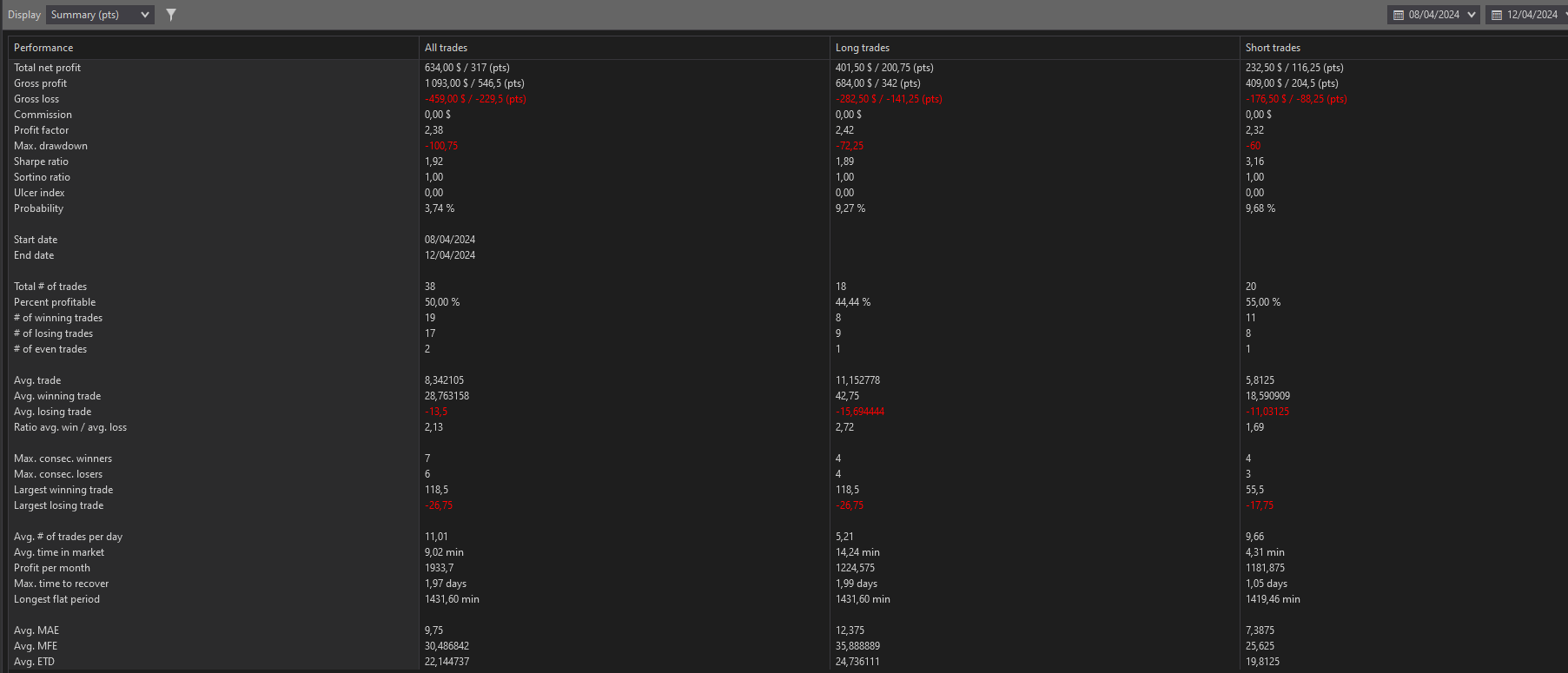Select the Percent profitable row label
This screenshot has width=1568, height=673.
click(x=55, y=302)
